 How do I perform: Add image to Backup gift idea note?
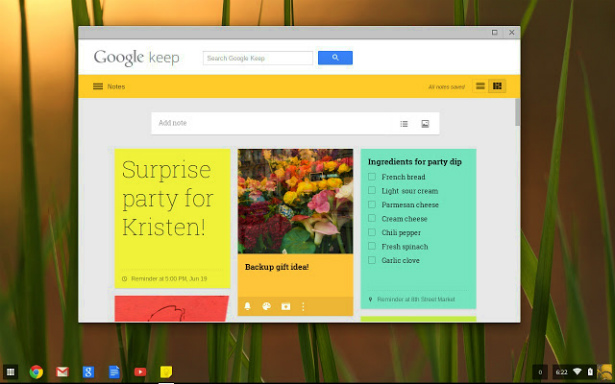point(286,306)
